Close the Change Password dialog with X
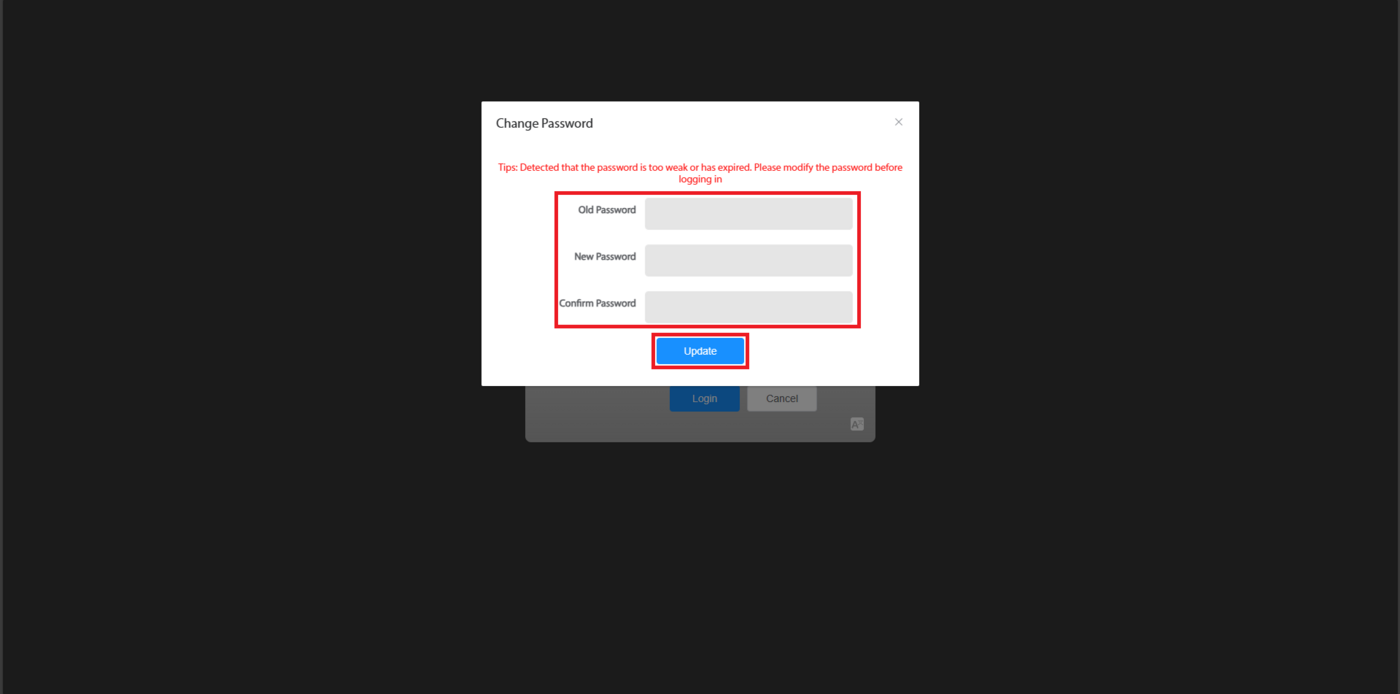This screenshot has width=1400, height=694. tap(898, 122)
